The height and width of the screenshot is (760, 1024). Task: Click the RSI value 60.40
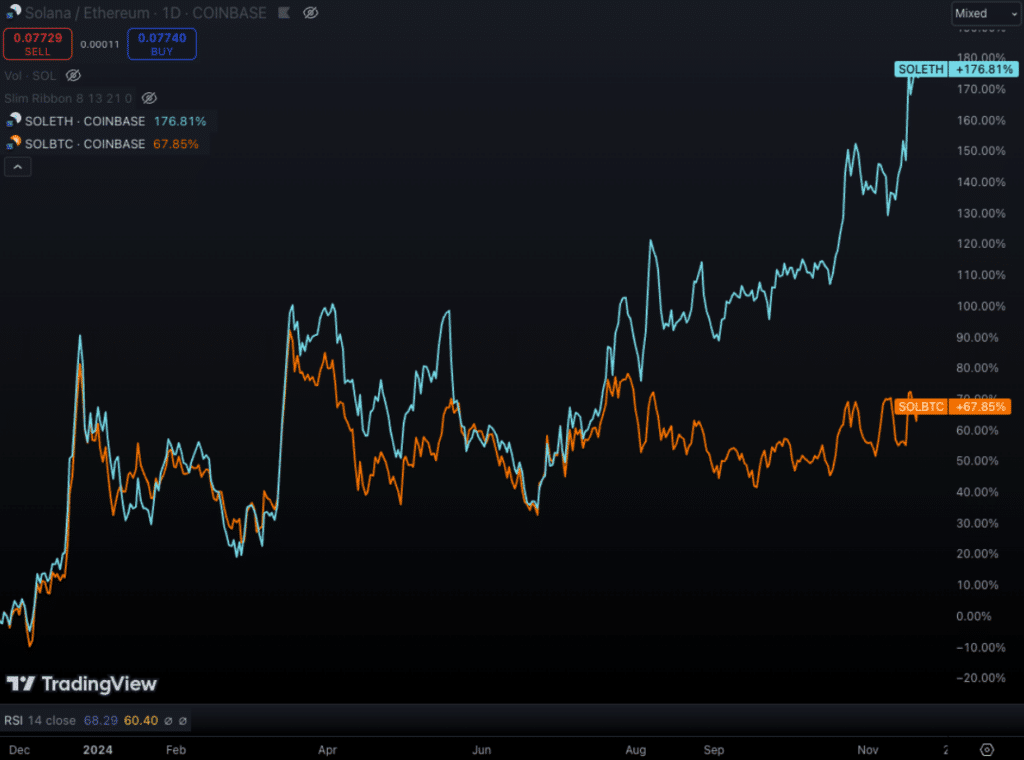point(141,720)
